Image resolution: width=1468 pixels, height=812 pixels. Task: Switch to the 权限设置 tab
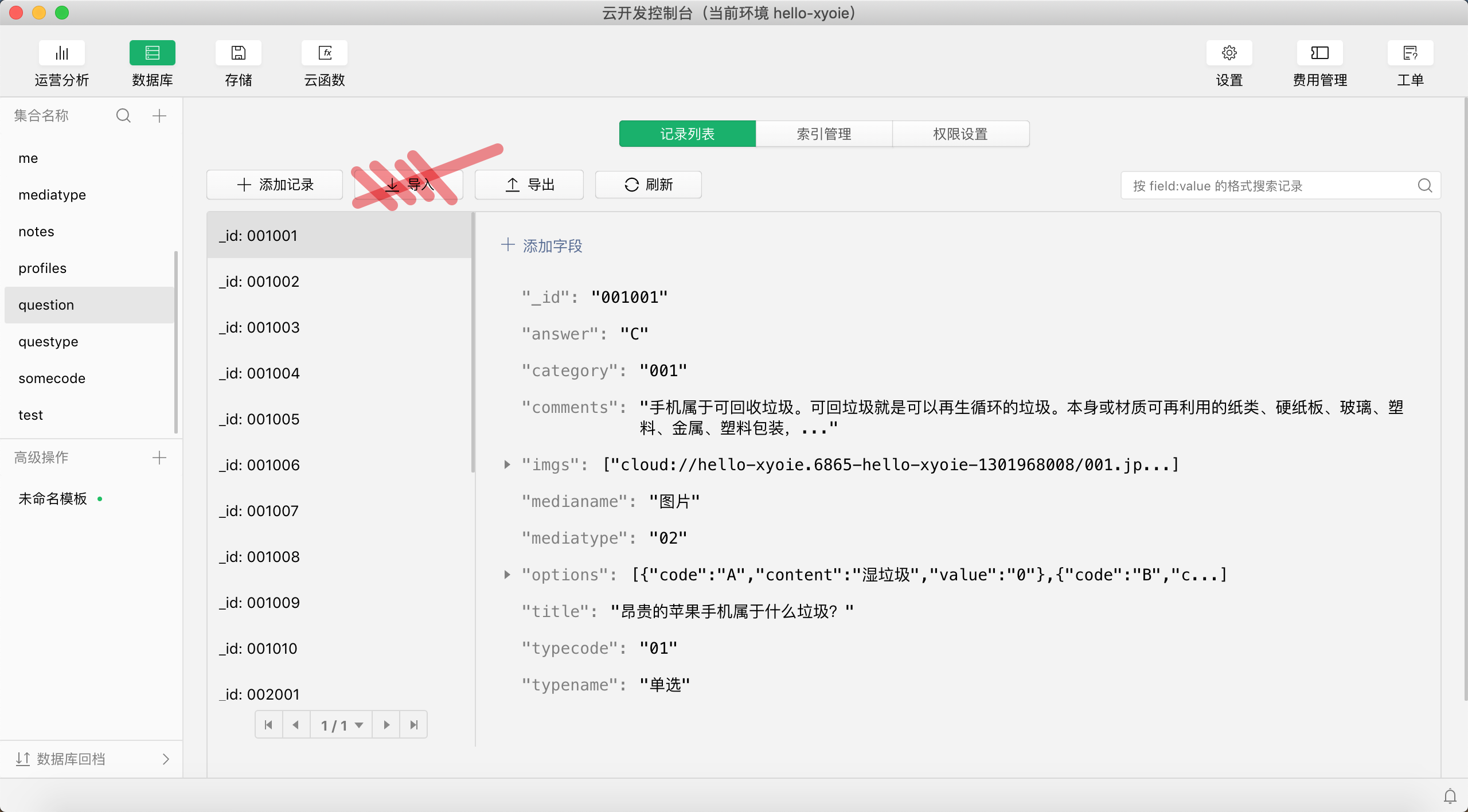click(x=960, y=134)
